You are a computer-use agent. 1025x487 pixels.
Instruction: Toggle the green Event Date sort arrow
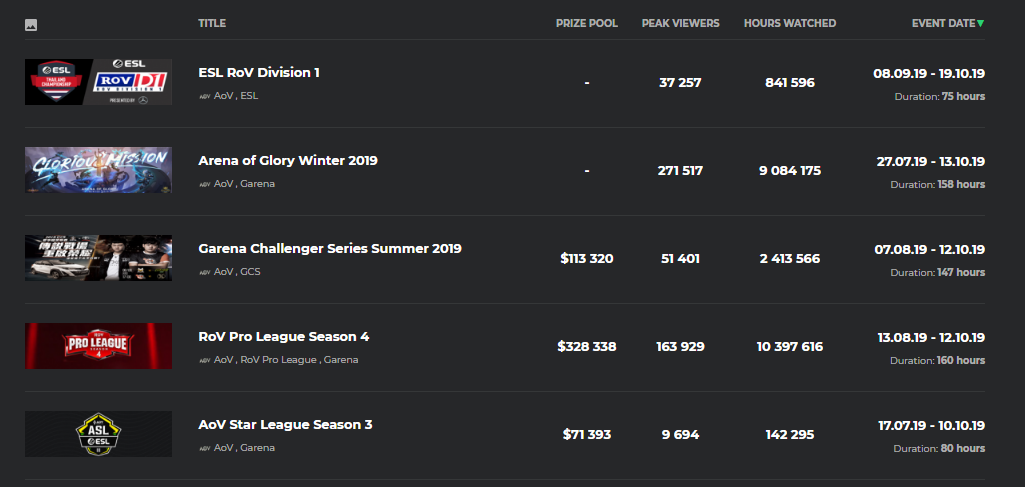click(980, 23)
